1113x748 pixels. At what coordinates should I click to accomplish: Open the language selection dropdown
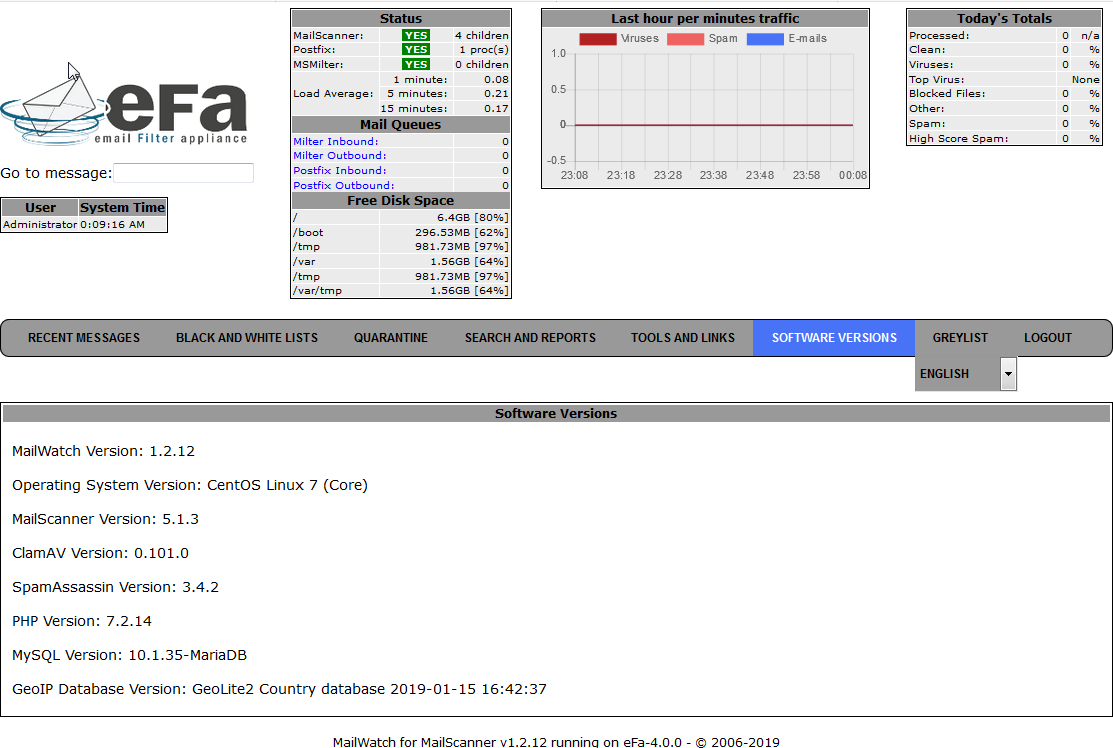[x=1007, y=373]
